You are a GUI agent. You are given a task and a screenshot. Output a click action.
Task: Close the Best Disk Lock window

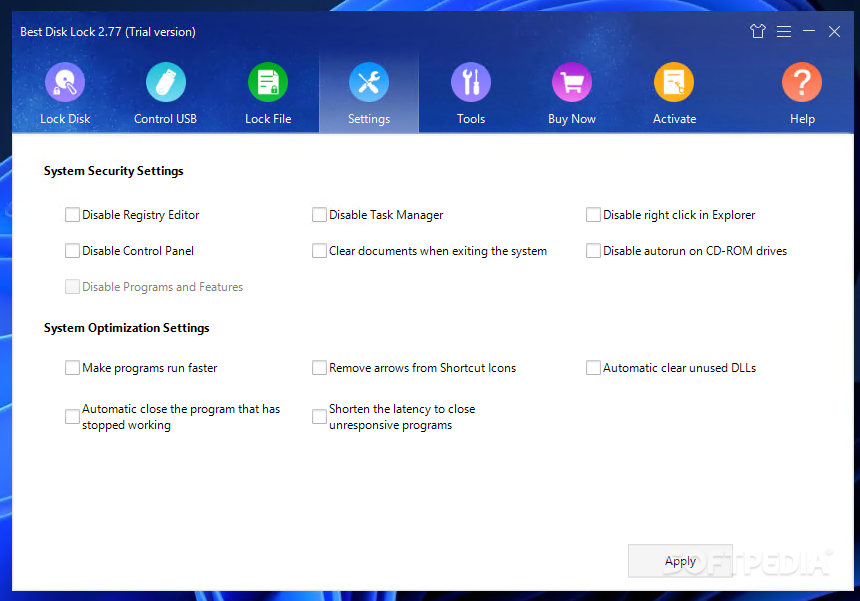point(834,32)
